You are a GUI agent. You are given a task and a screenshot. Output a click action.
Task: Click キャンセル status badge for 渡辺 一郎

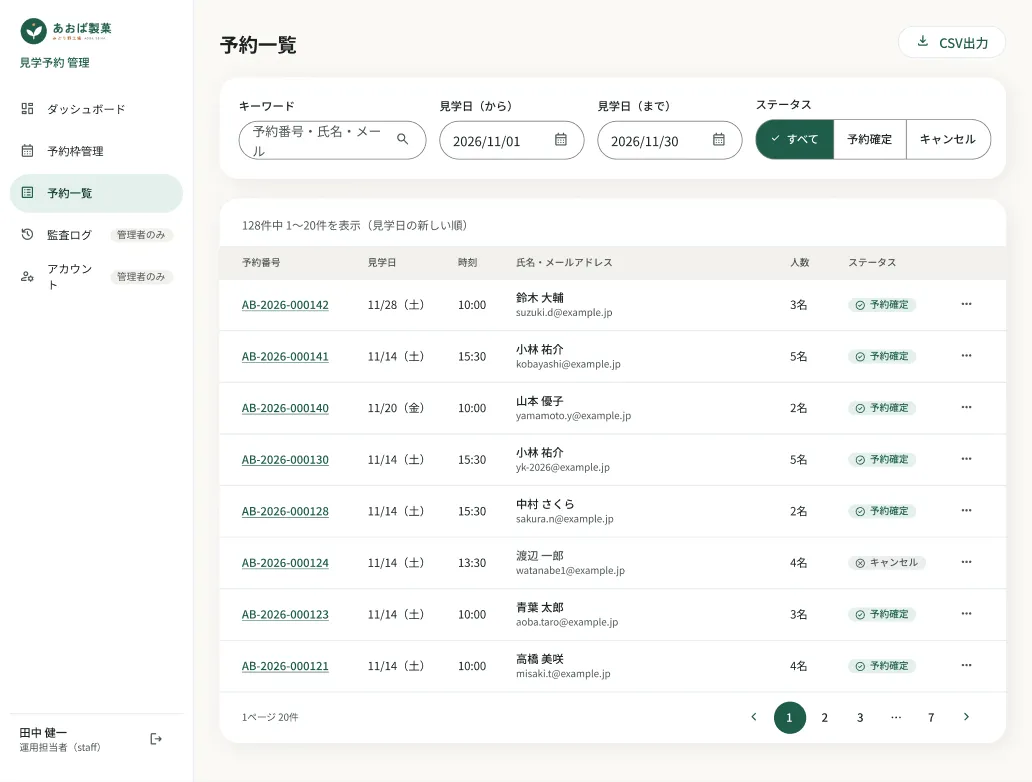coord(887,563)
